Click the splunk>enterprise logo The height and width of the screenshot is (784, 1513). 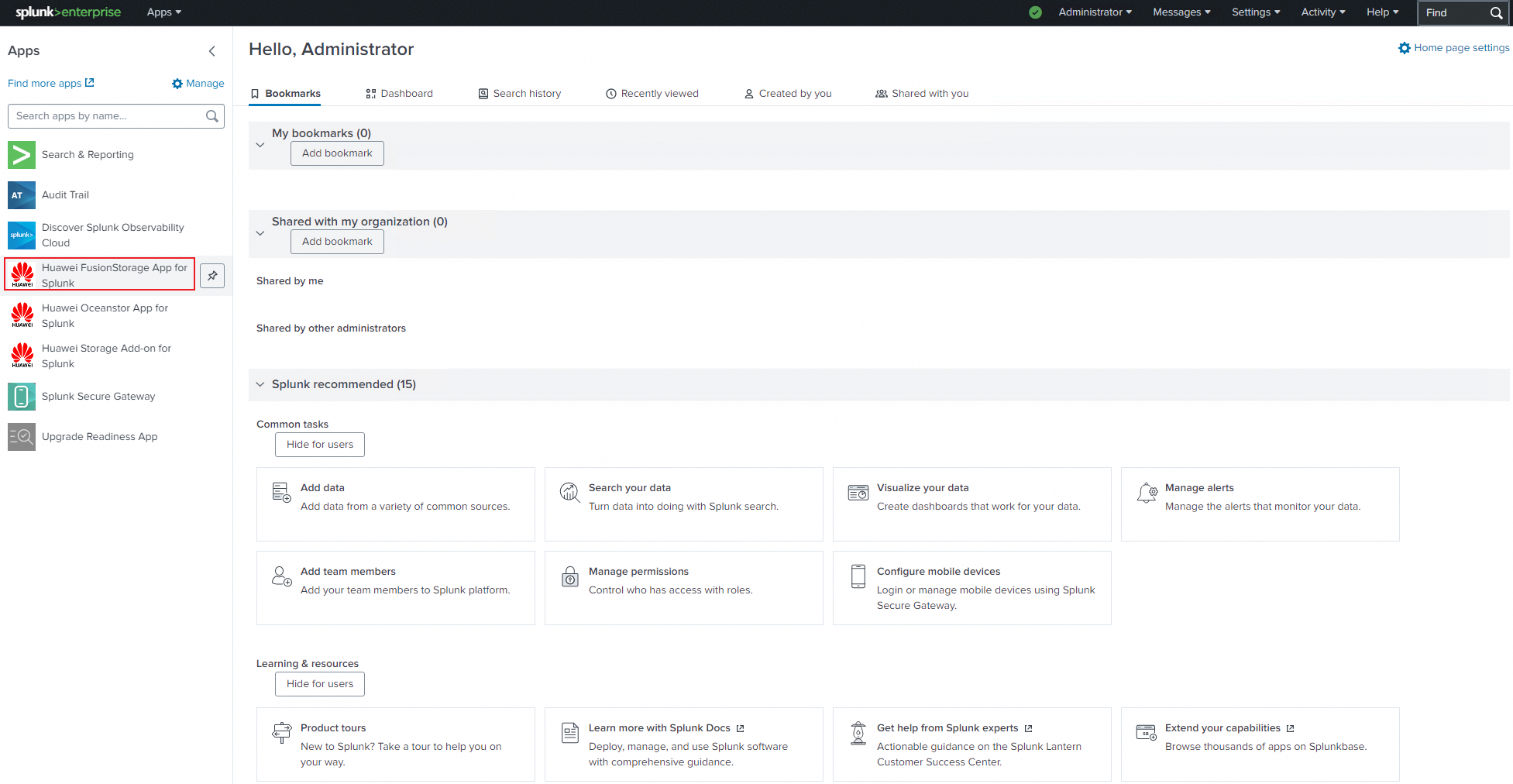click(x=68, y=12)
